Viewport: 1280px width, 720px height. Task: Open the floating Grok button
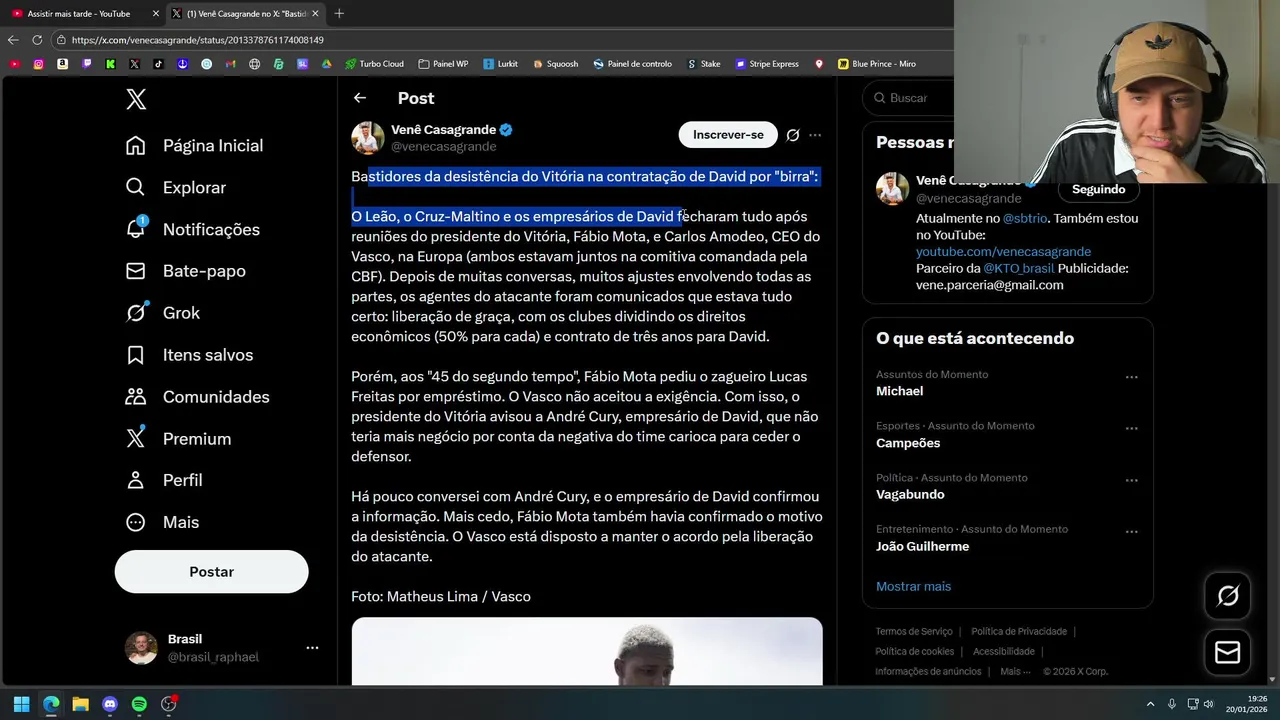pos(1227,597)
